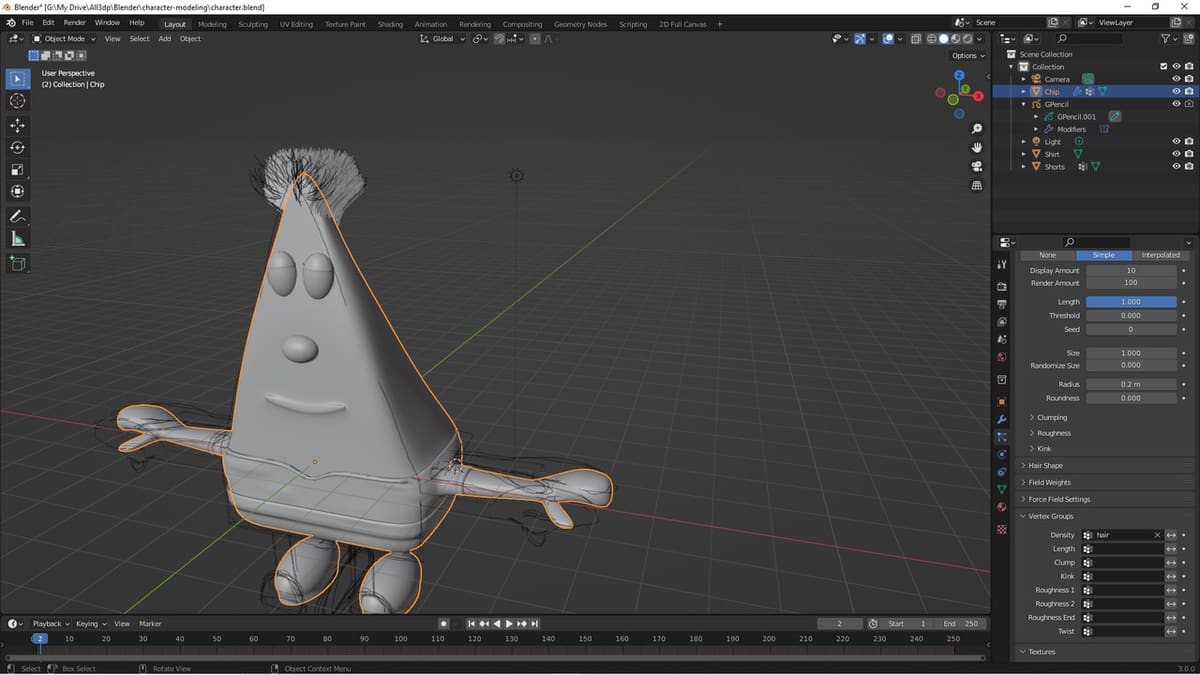Image resolution: width=1200 pixels, height=675 pixels.
Task: Expand the Camera item in outliner
Action: pyautogui.click(x=1023, y=79)
